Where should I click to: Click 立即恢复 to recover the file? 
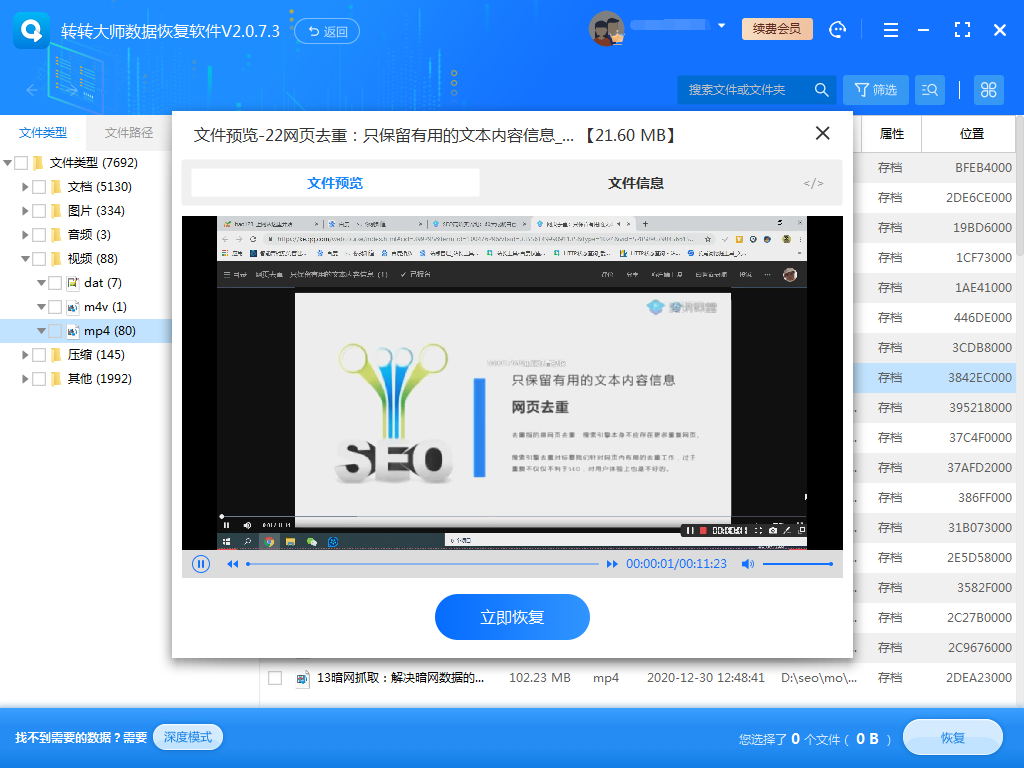click(x=512, y=617)
